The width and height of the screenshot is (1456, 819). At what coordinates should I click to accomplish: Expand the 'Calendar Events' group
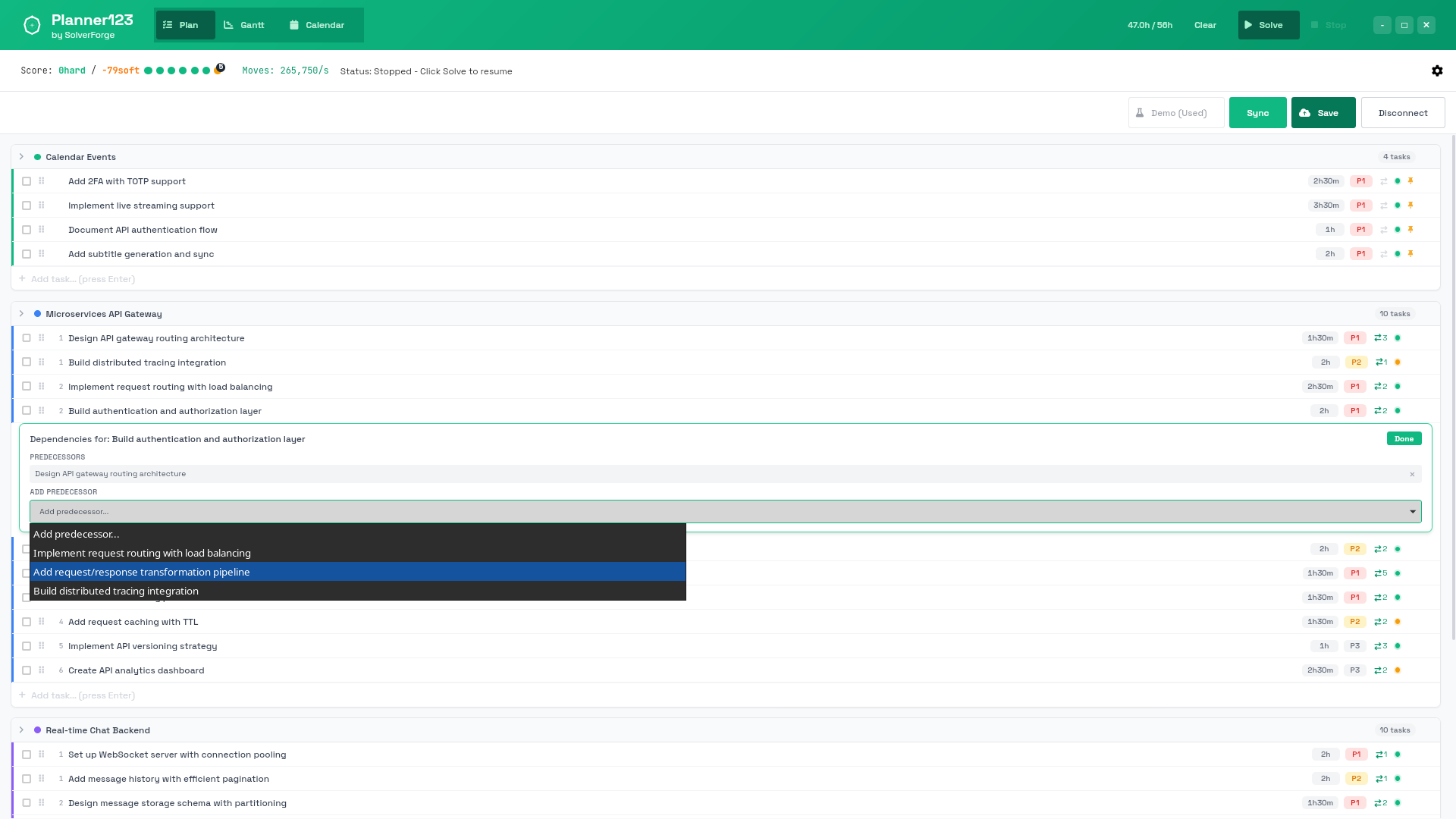[x=20, y=156]
